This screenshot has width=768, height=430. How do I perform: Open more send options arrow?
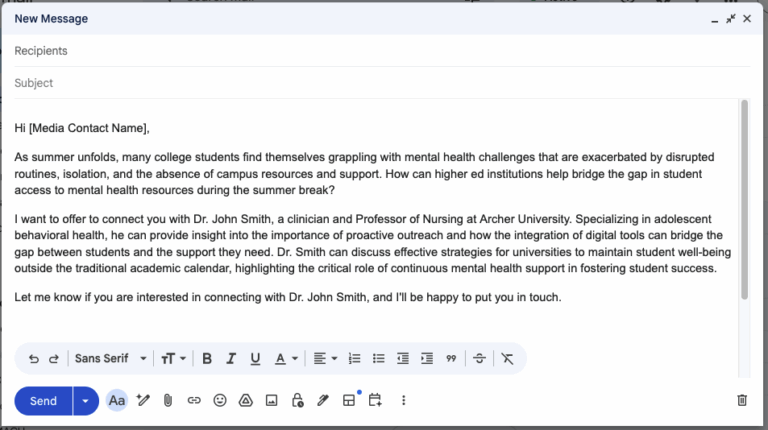[86, 401]
